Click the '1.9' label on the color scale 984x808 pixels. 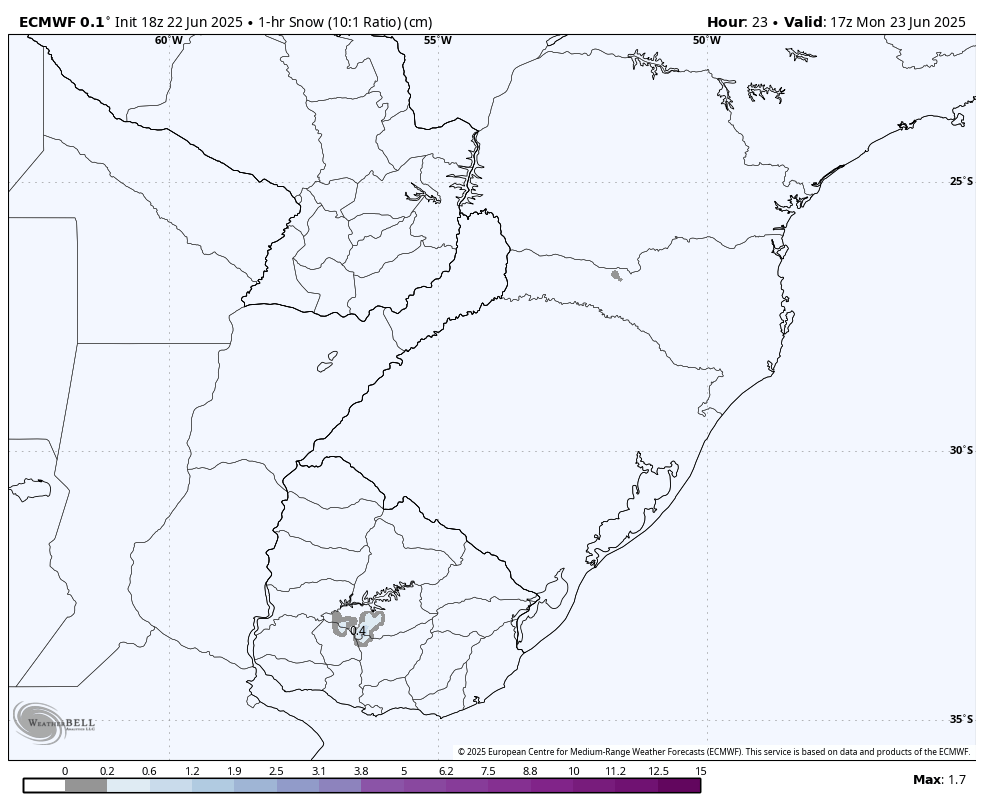pos(234,771)
